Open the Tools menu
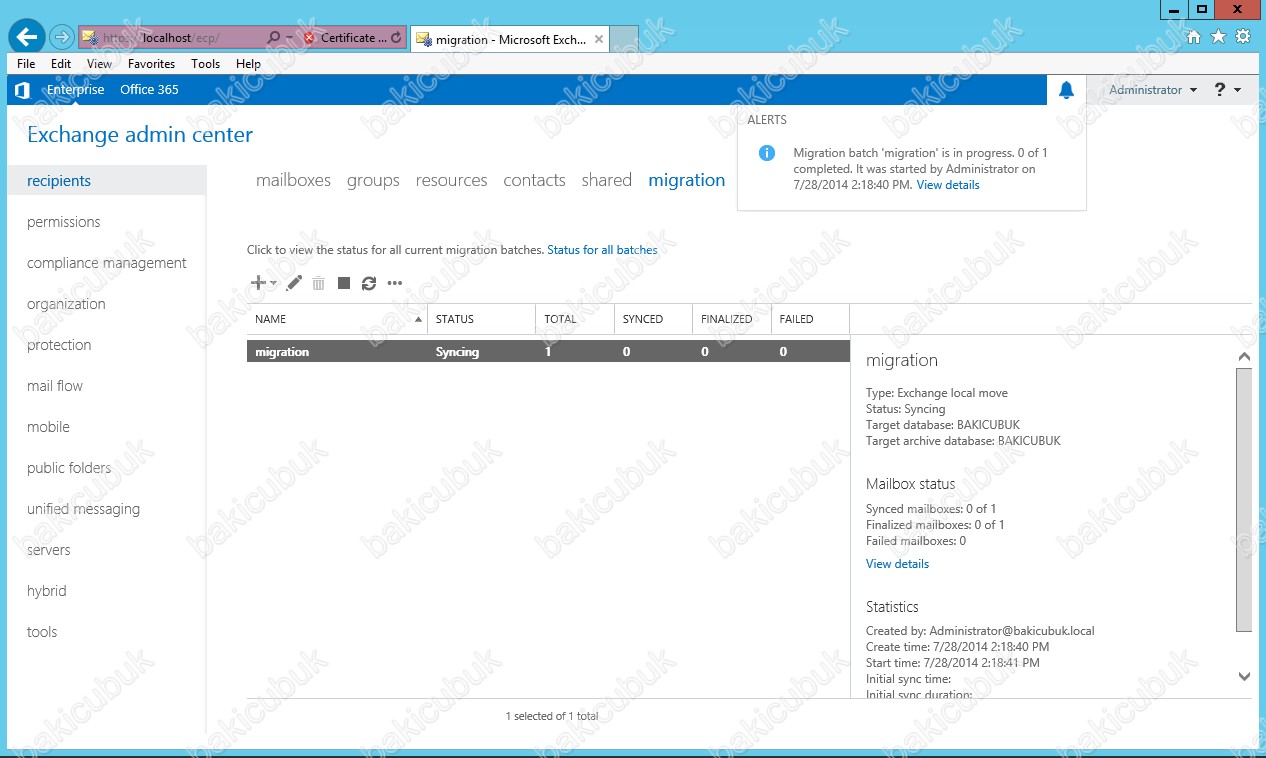Viewport: 1266px width, 758px height. [x=205, y=63]
